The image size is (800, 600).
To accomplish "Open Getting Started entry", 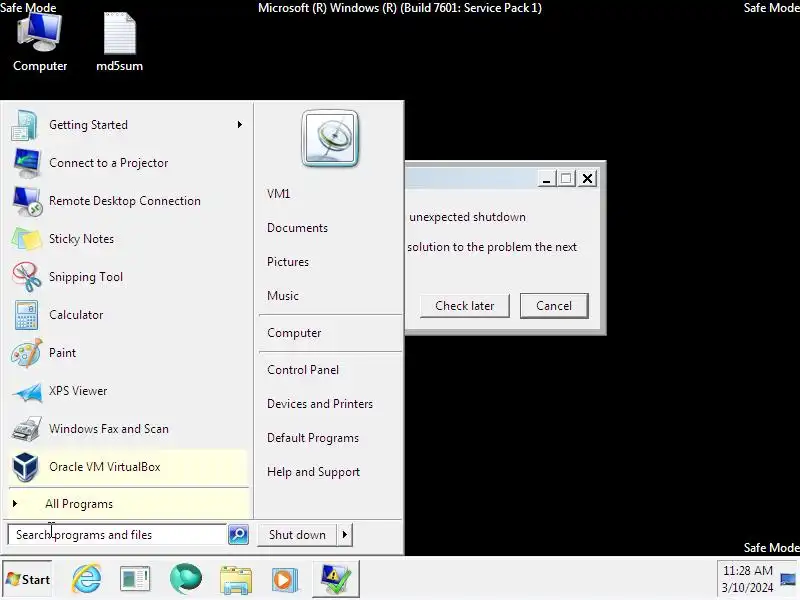I will [128, 125].
